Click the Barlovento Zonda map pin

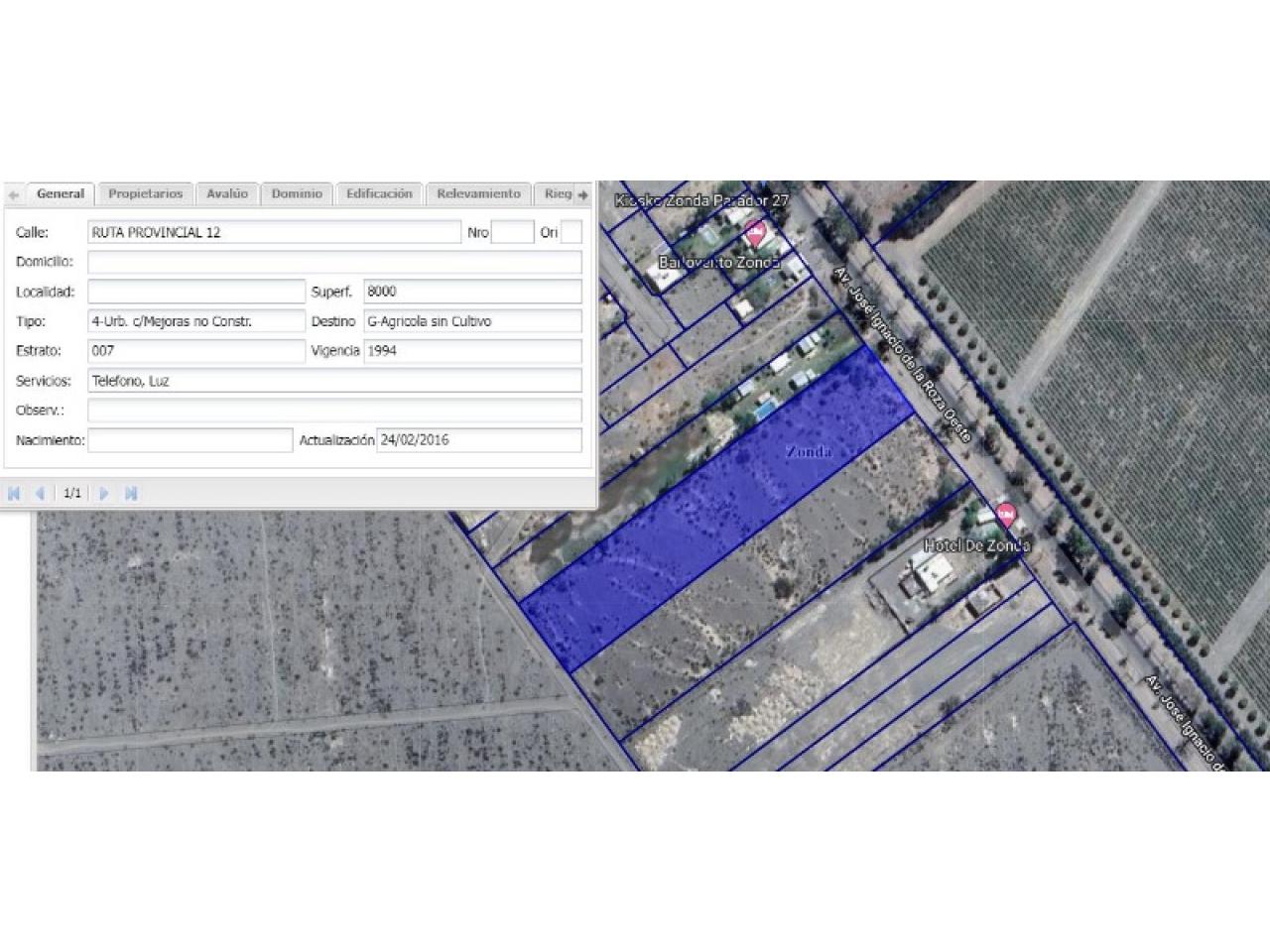point(755,235)
